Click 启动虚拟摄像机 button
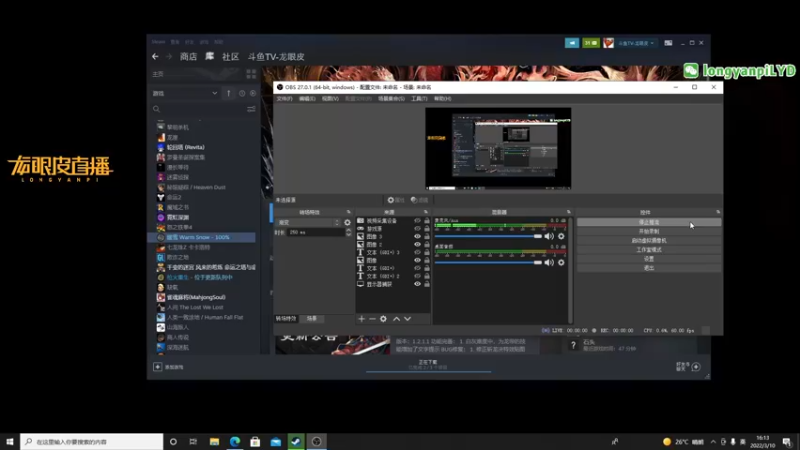This screenshot has height=450, width=800. [649, 241]
